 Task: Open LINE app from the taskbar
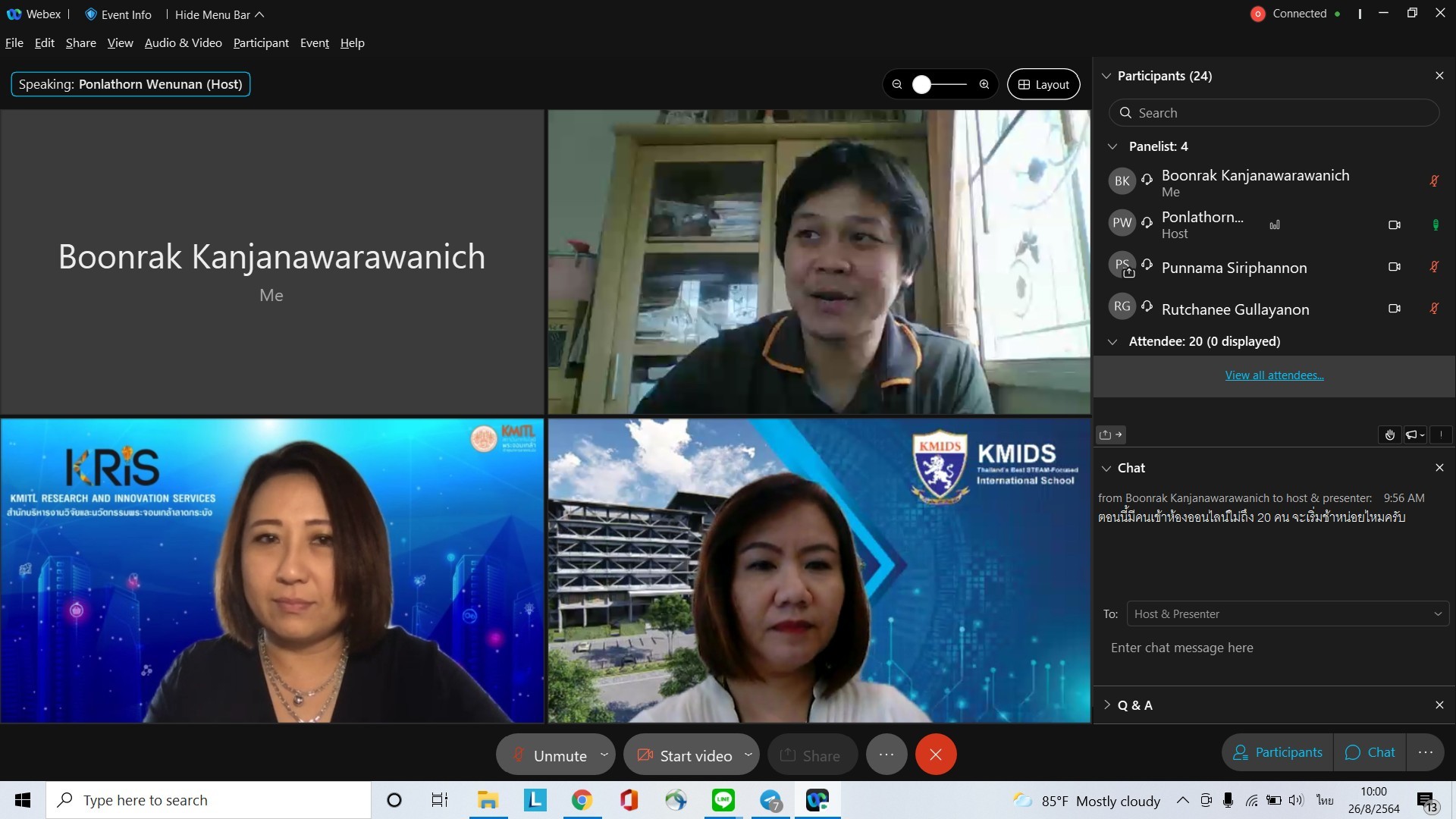[x=723, y=800]
